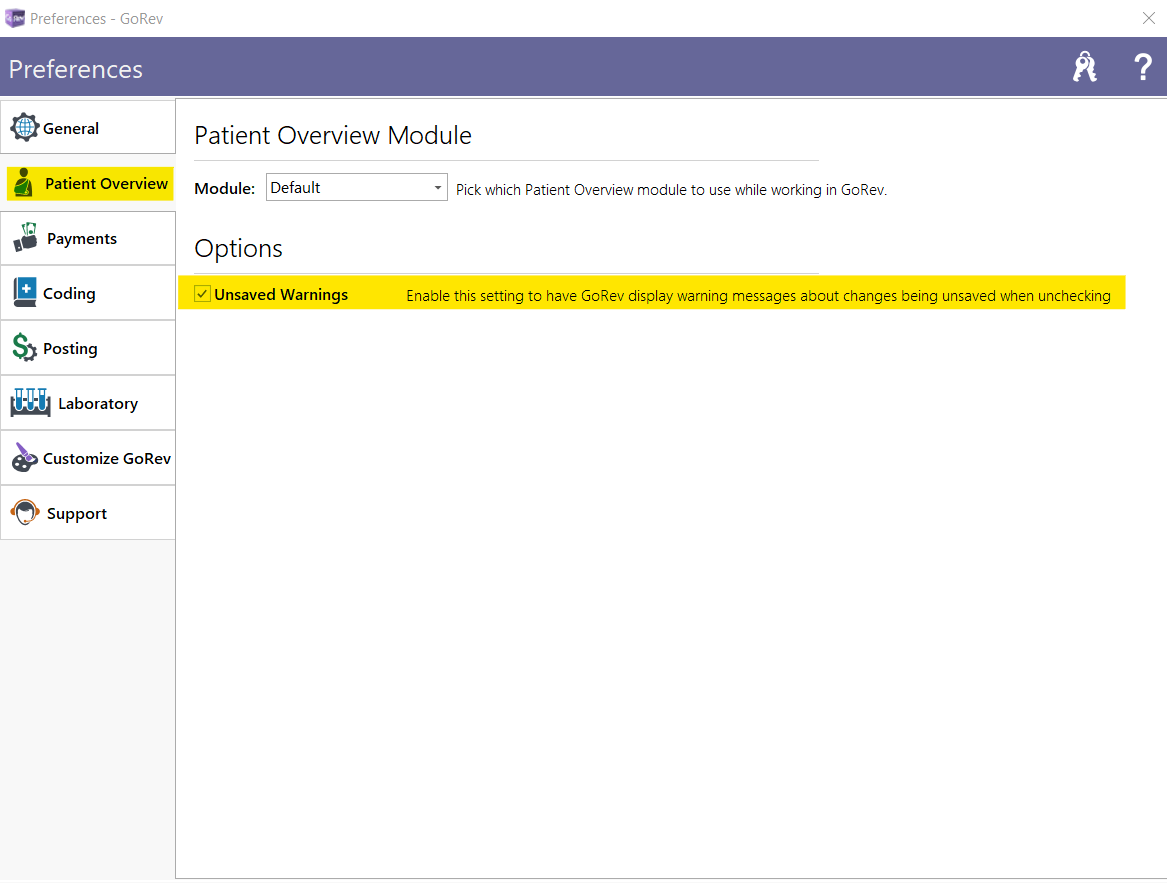Click the 'Pick which Patient Overview module' description
The image size is (1167, 888).
tap(671, 190)
